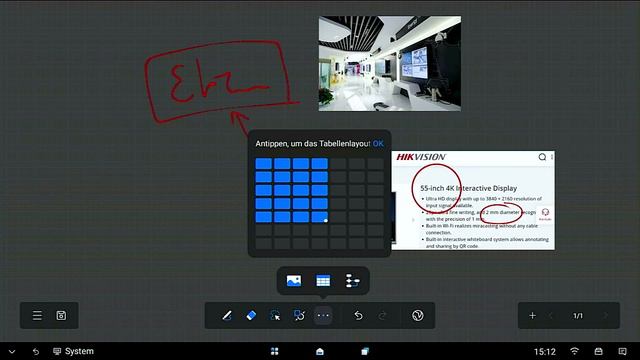Confirm the table layout with OK
640x360 pixels.
[x=378, y=144]
